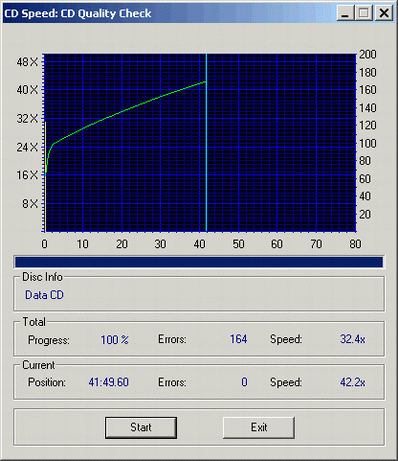Image resolution: width=398 pixels, height=461 pixels.
Task: Close the CD Quality Check window
Action: (384, 14)
